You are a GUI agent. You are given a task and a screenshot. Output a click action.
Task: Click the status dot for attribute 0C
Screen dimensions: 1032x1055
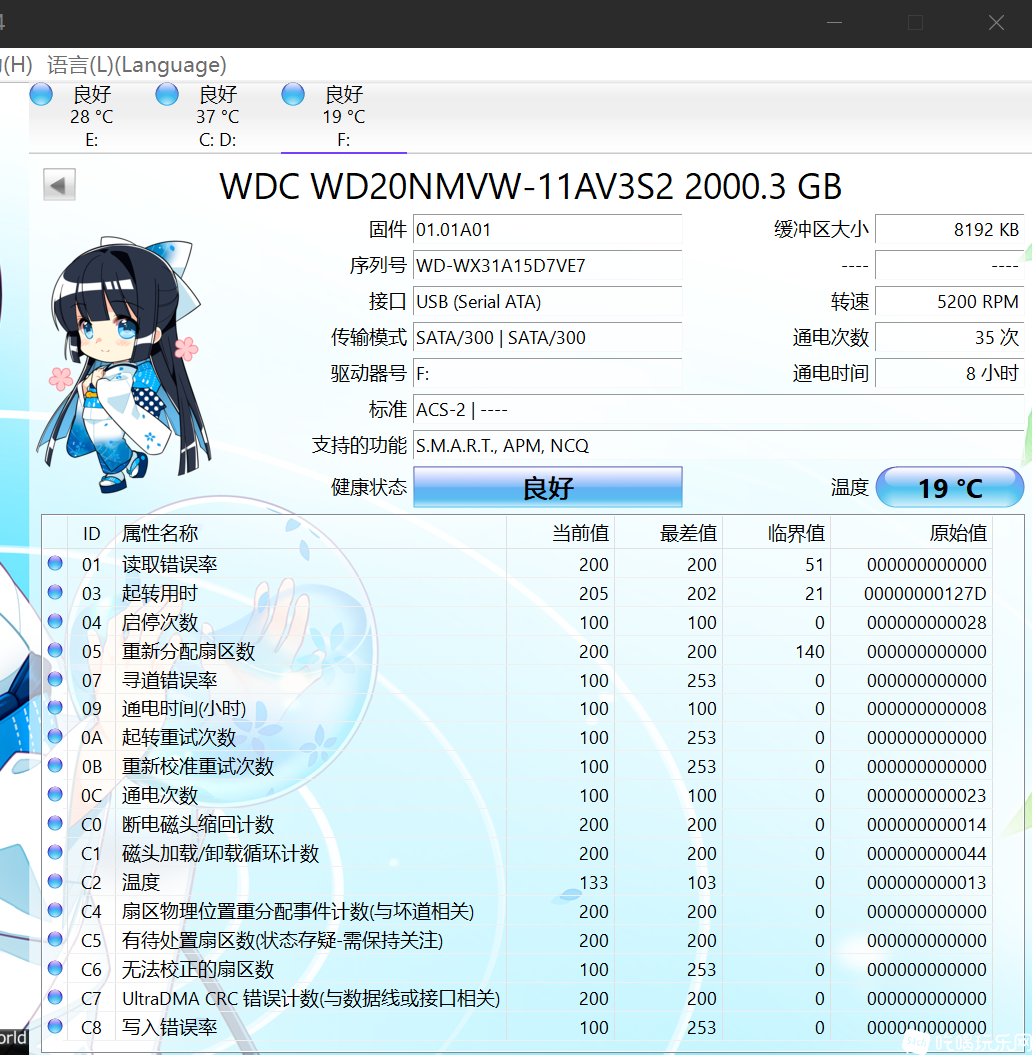click(x=55, y=795)
